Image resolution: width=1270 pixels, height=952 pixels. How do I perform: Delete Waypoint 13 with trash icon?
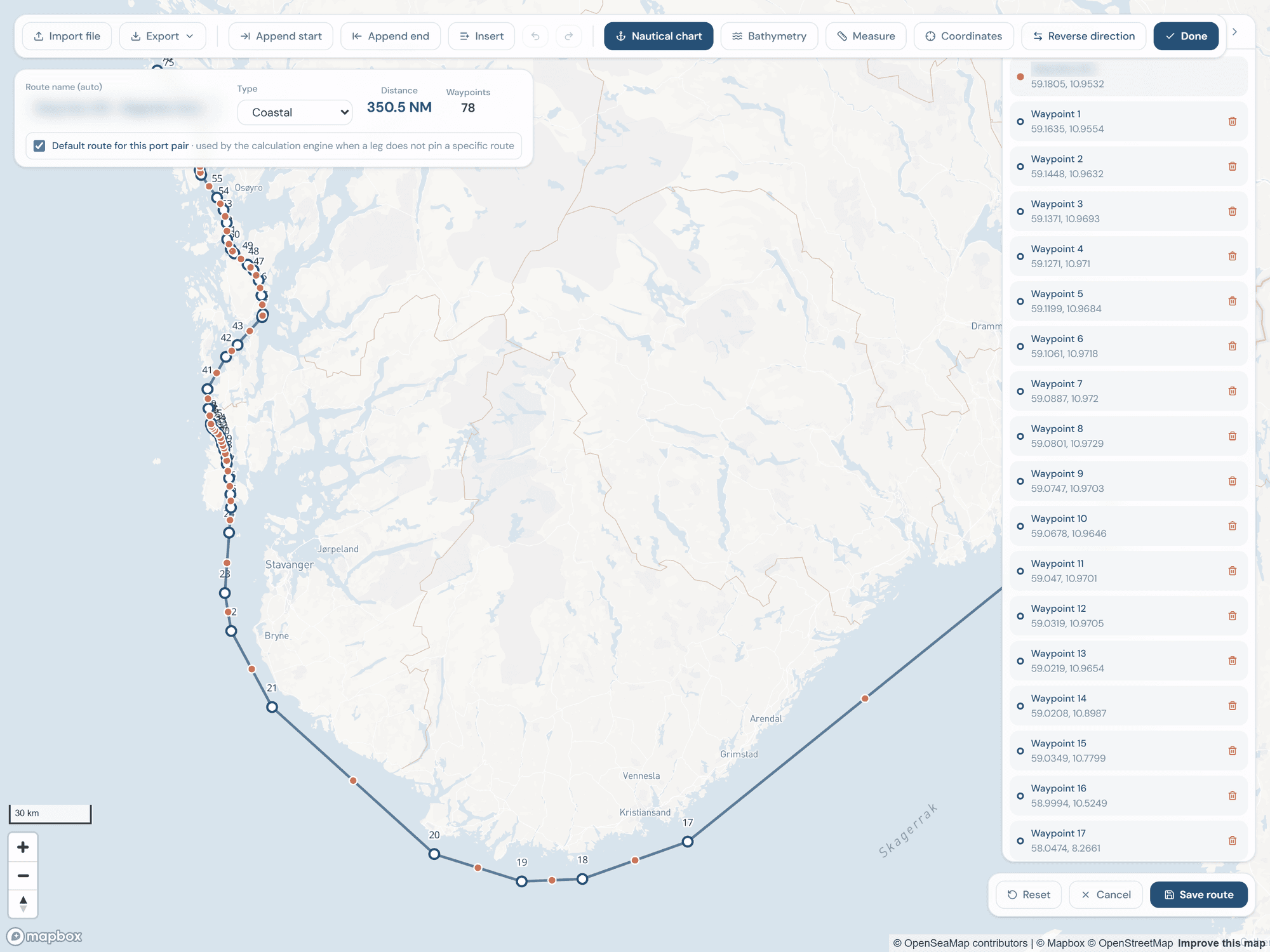1232,661
